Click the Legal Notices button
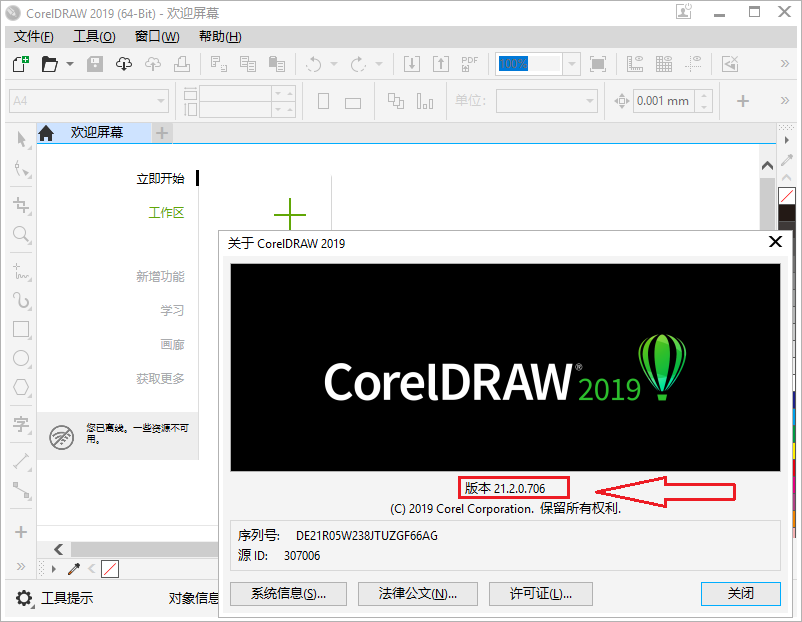802x622 pixels. [418, 593]
